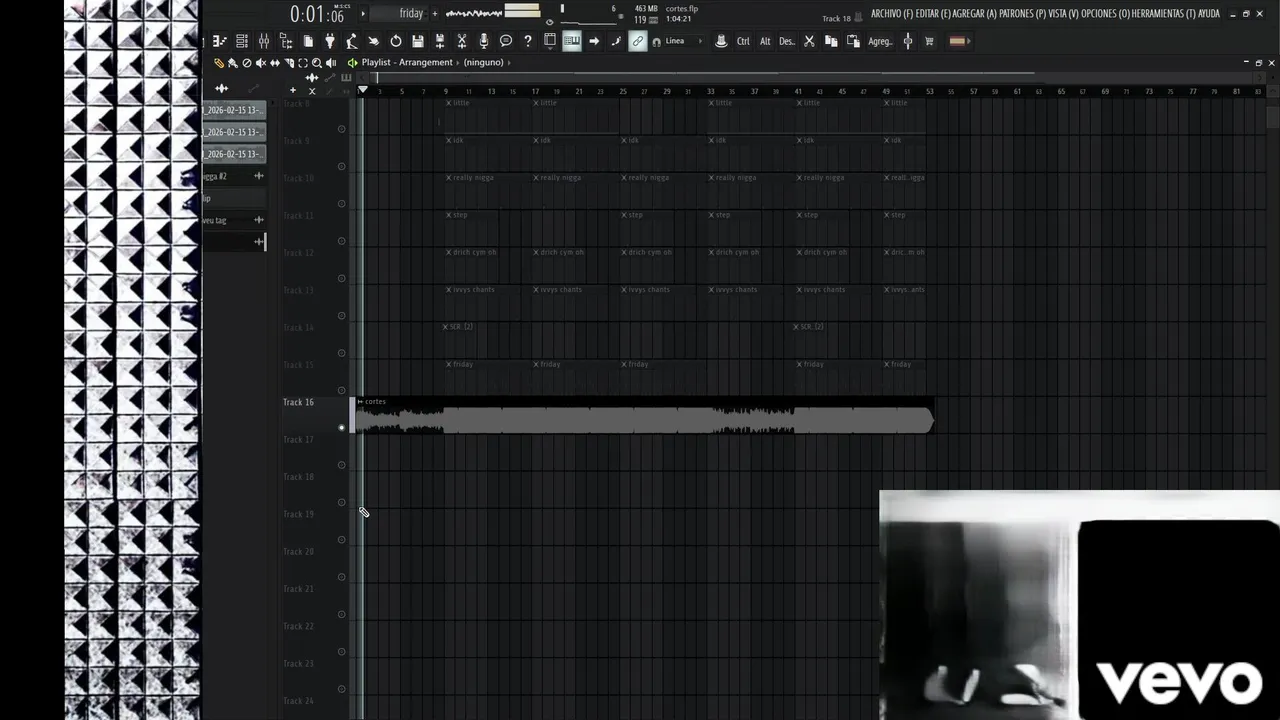Save project with the floppy disk icon
Image resolution: width=1280 pixels, height=720 pixels.
point(418,41)
